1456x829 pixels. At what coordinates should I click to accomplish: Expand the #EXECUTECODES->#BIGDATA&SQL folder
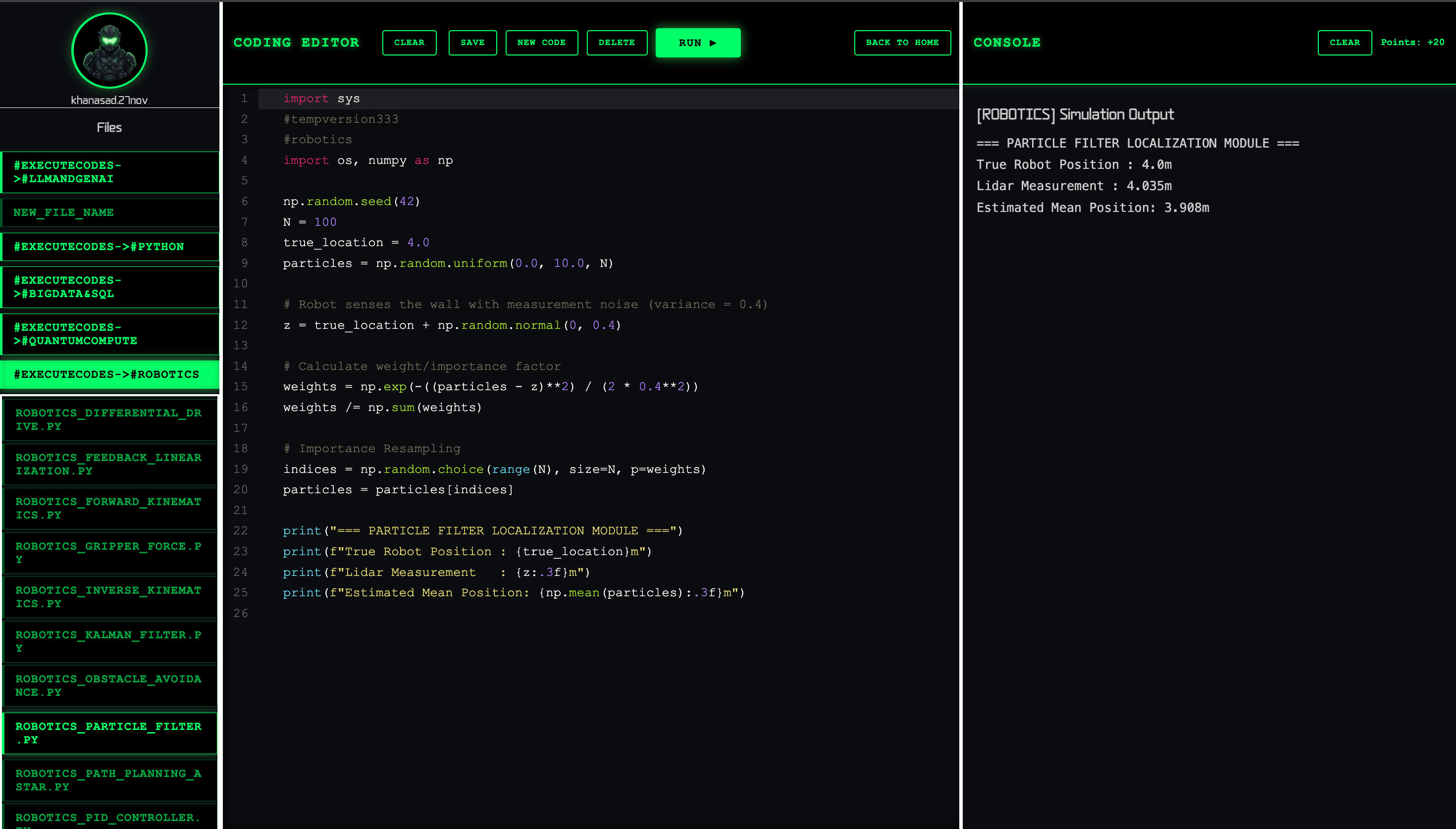tap(110, 287)
